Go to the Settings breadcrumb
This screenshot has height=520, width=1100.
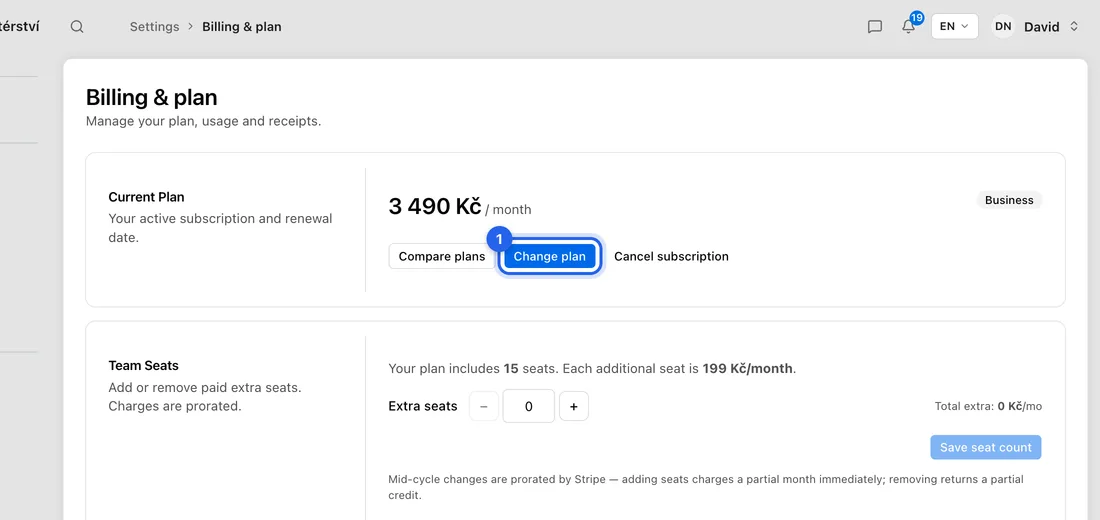154,27
